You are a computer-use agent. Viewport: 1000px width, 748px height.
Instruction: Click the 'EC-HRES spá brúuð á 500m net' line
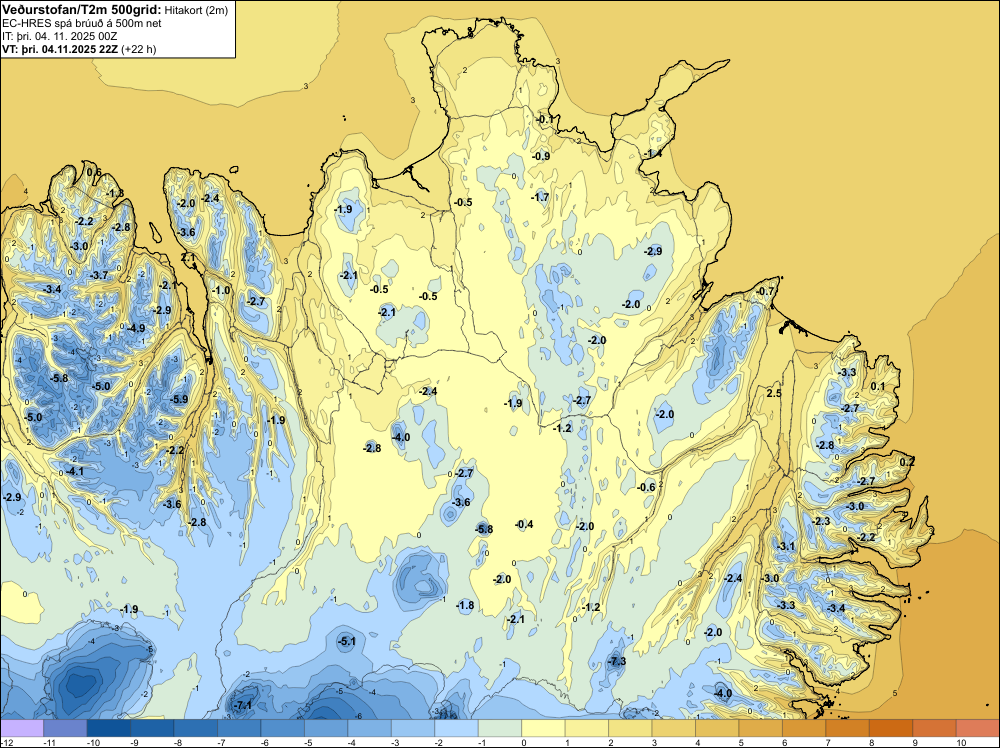[82, 24]
